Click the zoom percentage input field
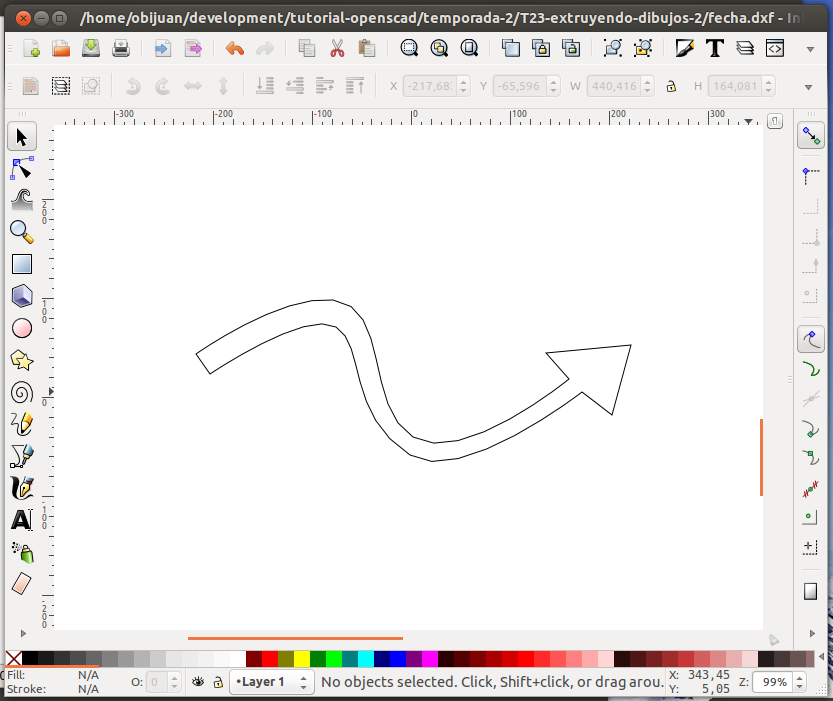The width and height of the screenshot is (833, 701). 771,682
